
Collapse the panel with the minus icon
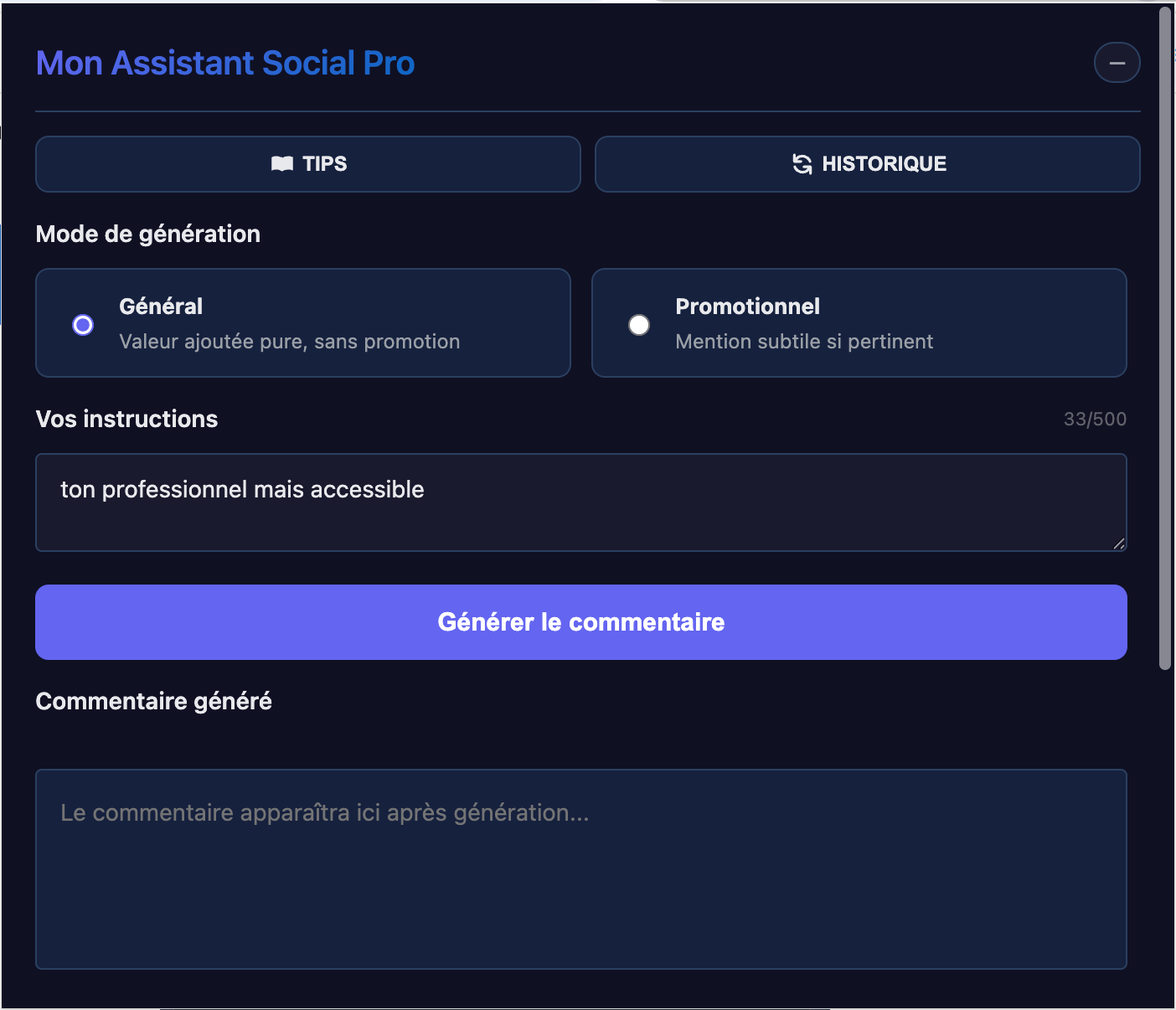(x=1117, y=63)
